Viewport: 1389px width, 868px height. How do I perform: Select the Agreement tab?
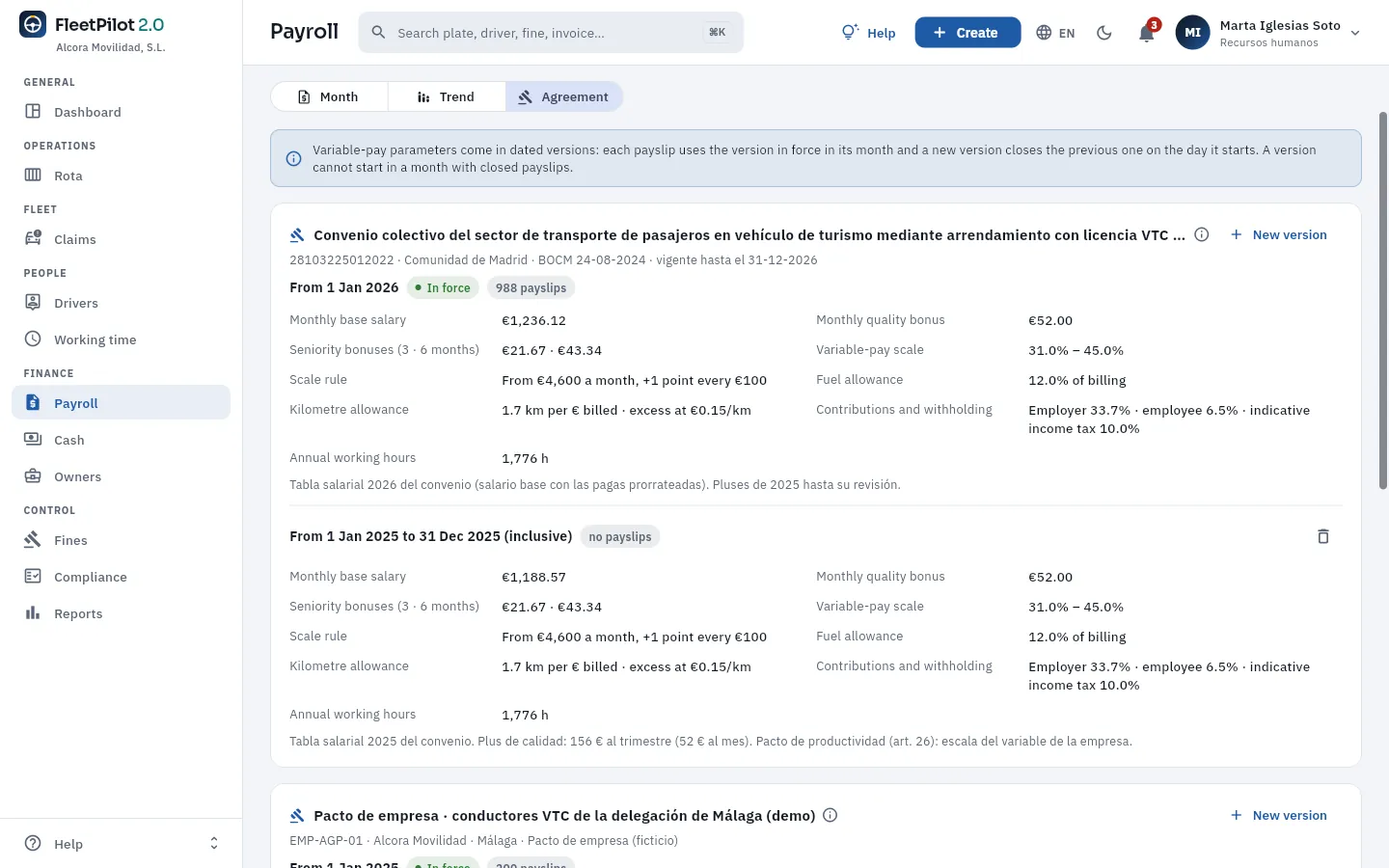(x=563, y=96)
